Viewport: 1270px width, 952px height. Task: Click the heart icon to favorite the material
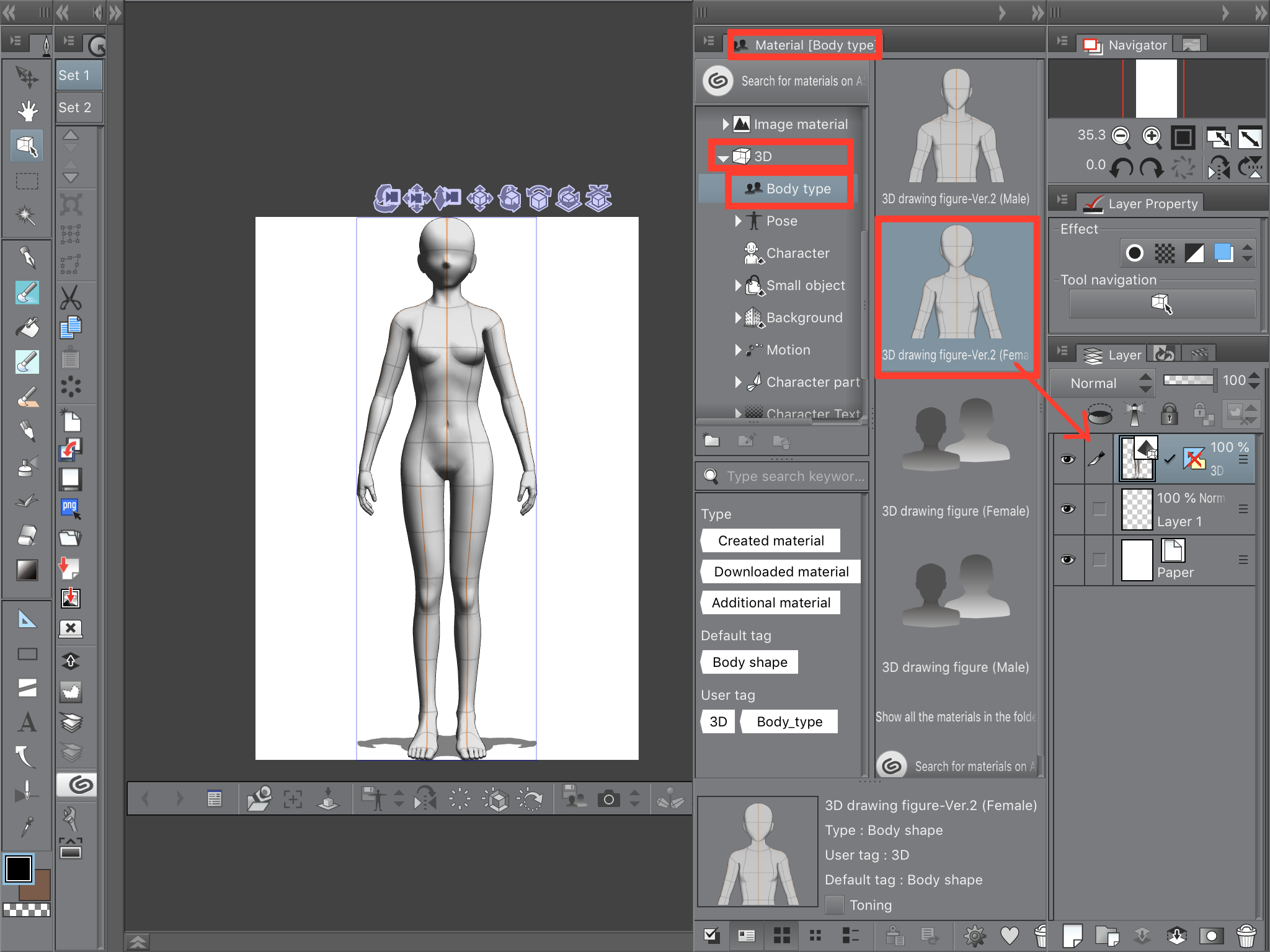(1010, 936)
